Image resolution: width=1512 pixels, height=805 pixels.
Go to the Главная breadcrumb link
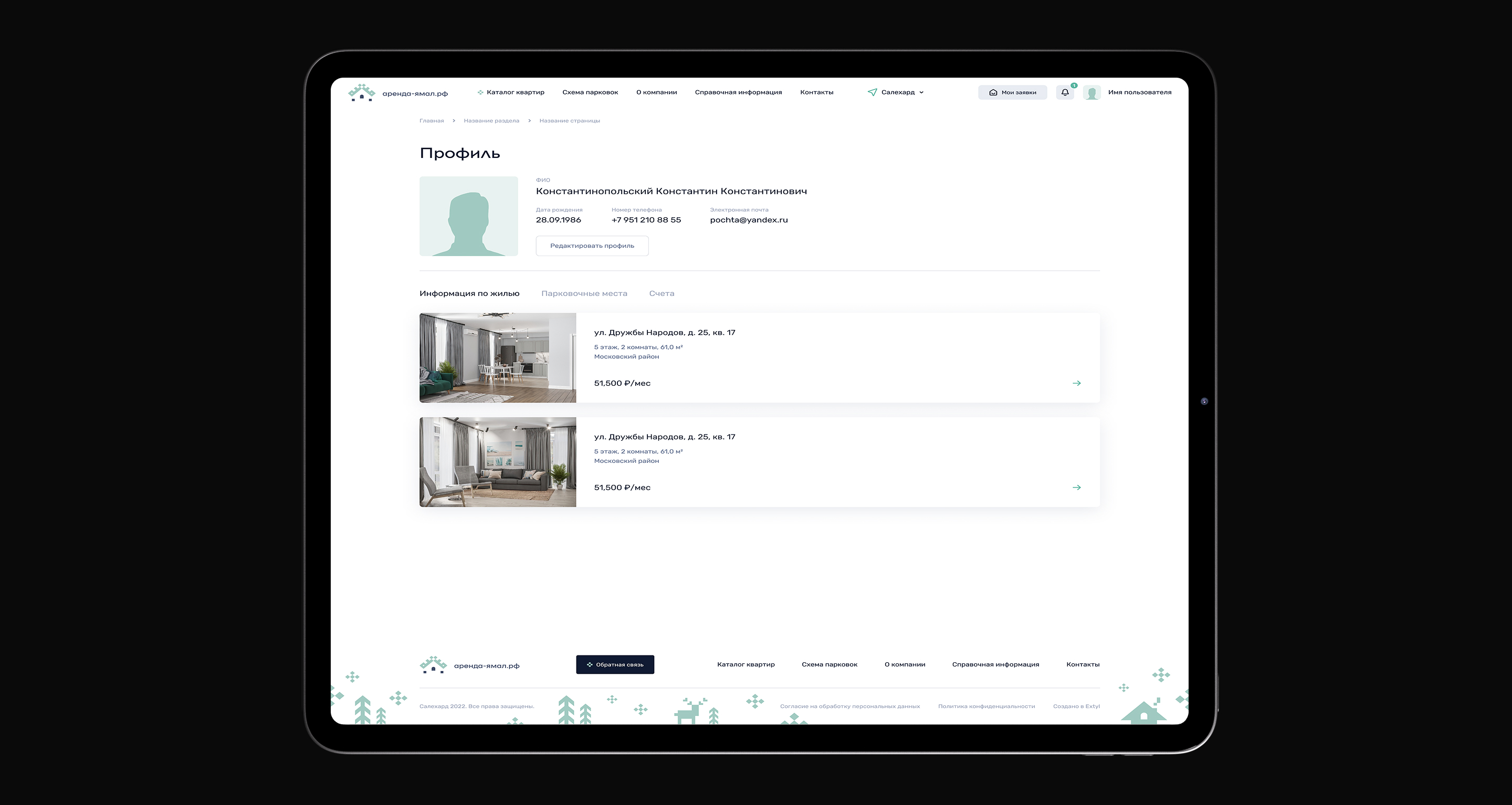click(x=432, y=121)
